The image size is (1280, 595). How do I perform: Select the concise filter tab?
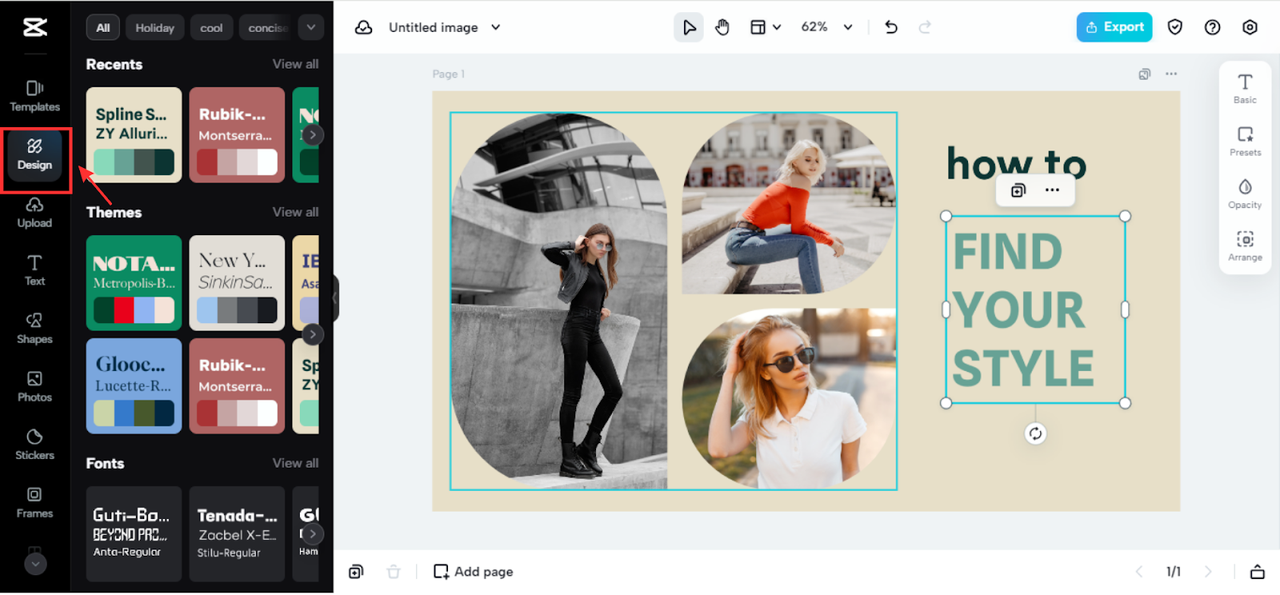(267, 28)
